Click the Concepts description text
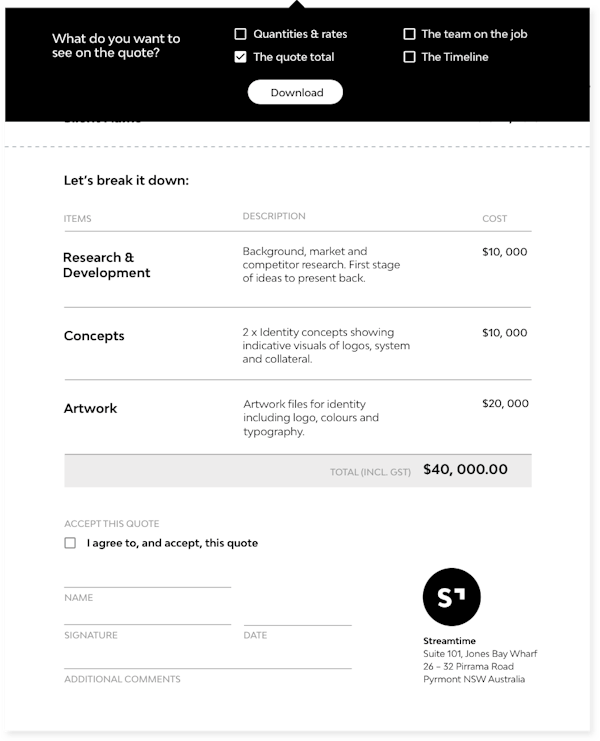 click(326, 345)
